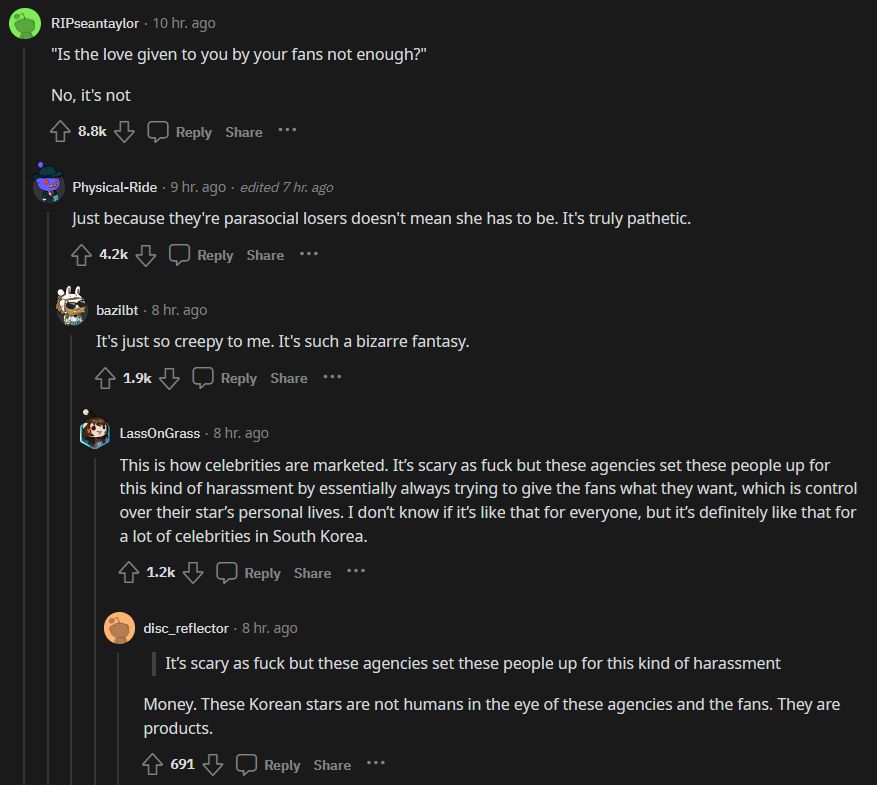
Task: Click the 8.8k vote count
Action: click(x=91, y=131)
